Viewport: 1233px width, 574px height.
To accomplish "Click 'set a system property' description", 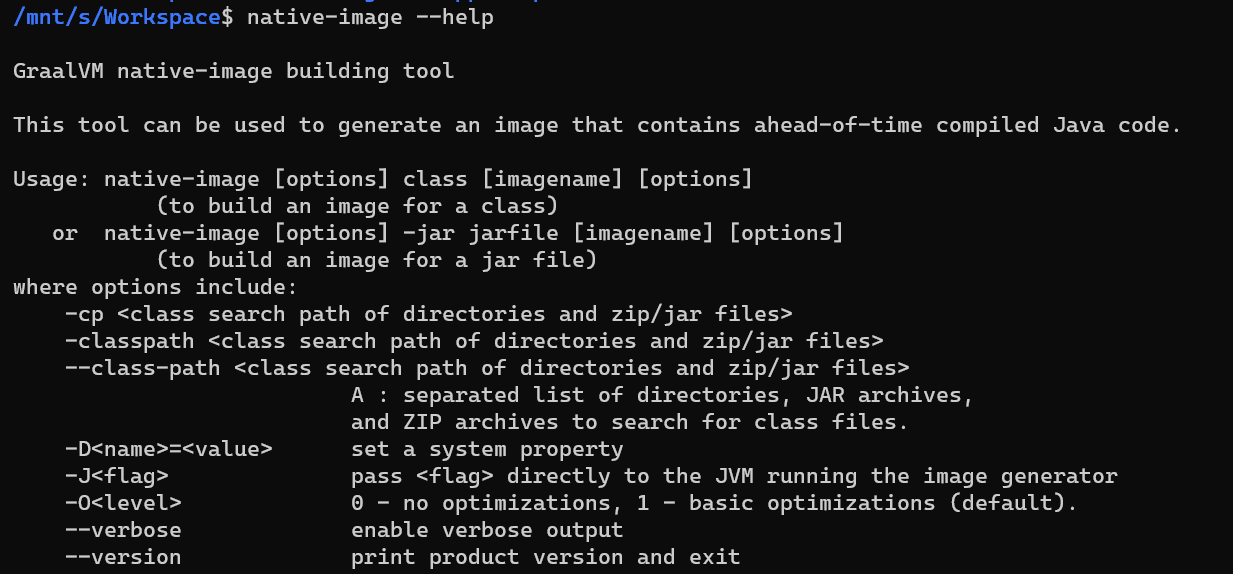I will (x=487, y=450).
